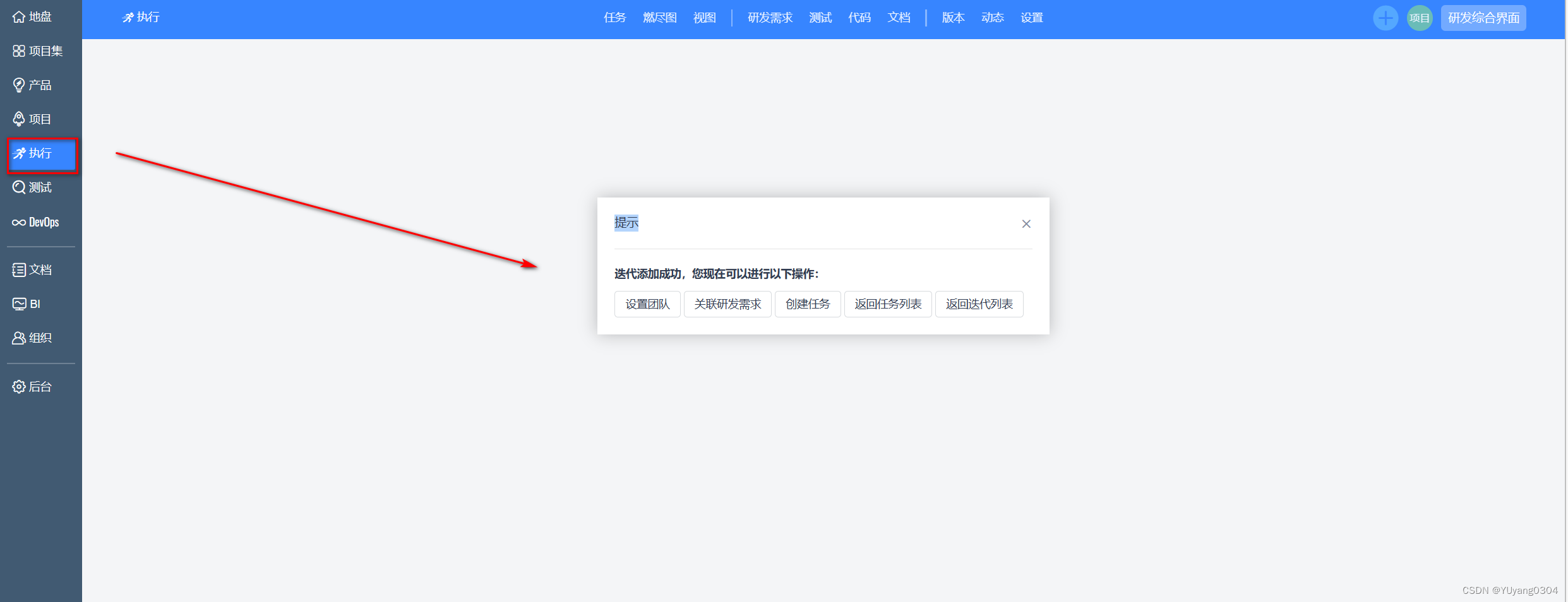The width and height of the screenshot is (1568, 602).
Task: Open 版本 tab
Action: pyautogui.click(x=953, y=18)
